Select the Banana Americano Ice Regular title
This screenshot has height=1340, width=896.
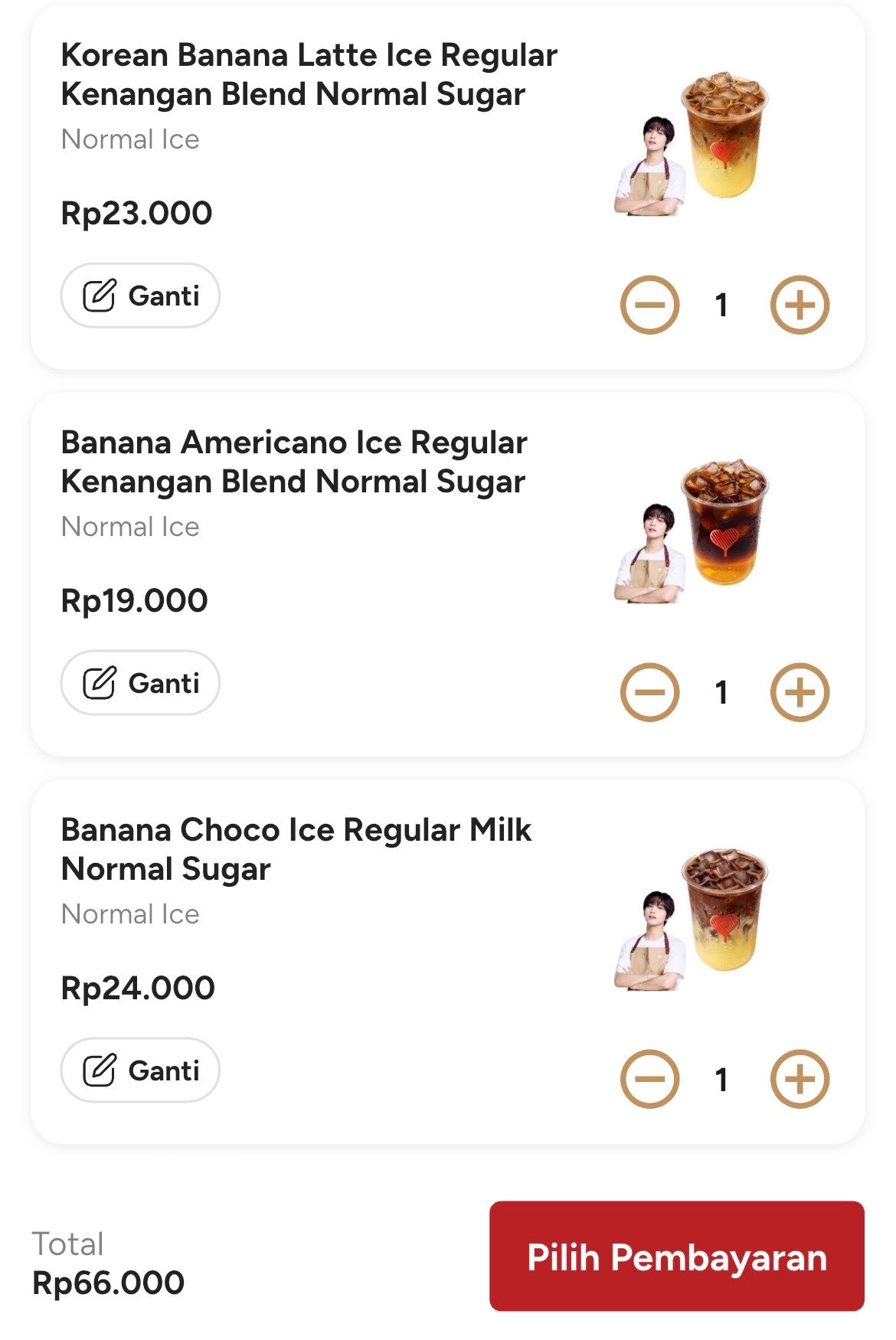pos(294,462)
